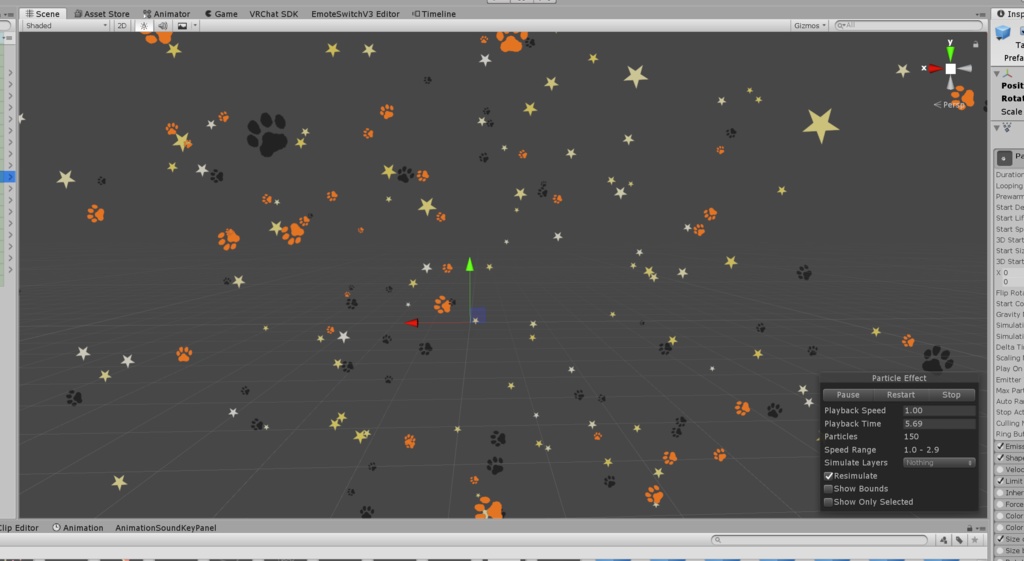Grab the red move handle arrow
1024x561 pixels.
[x=411, y=323]
